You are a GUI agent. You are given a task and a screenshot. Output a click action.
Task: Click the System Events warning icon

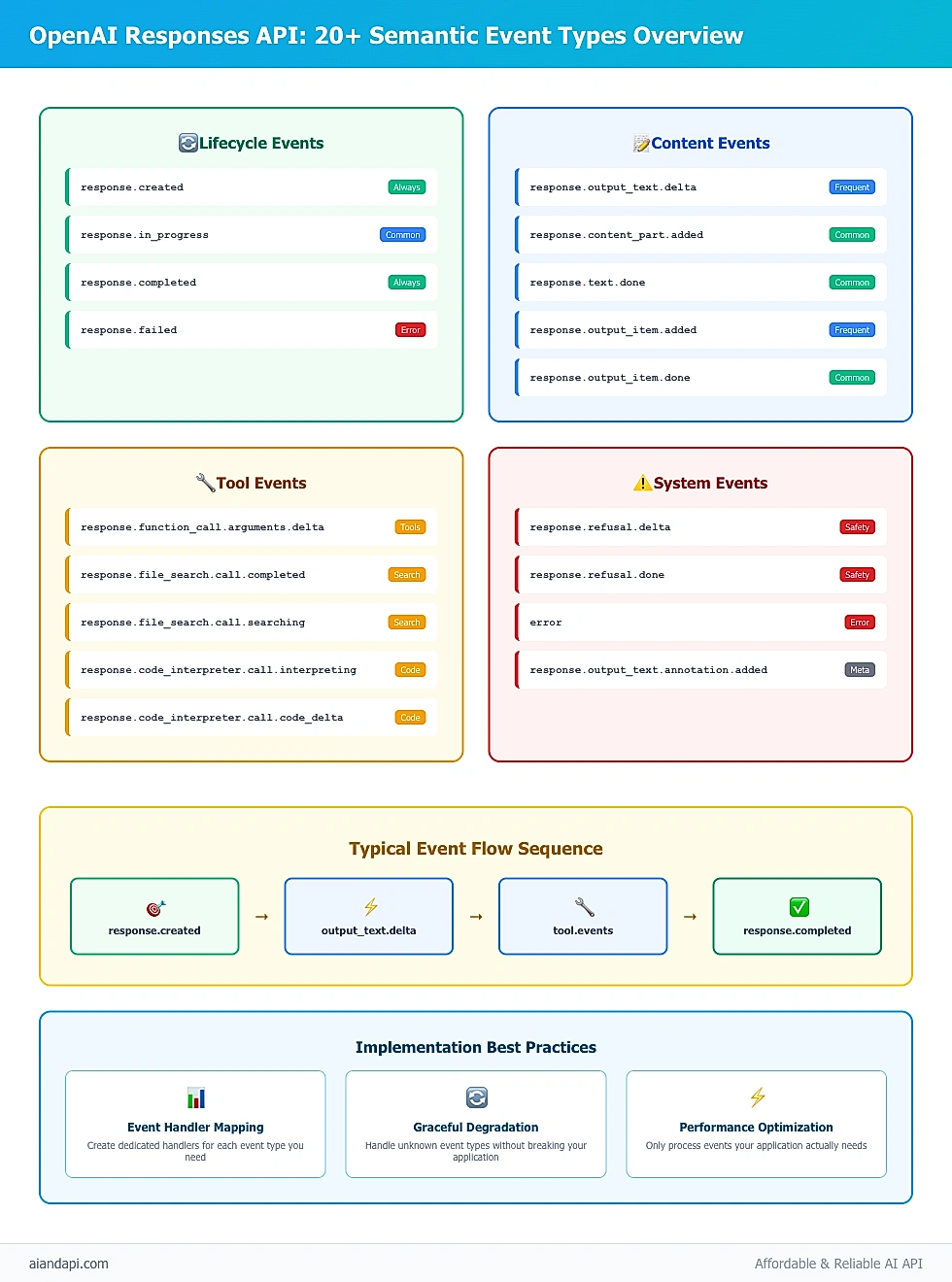click(643, 483)
